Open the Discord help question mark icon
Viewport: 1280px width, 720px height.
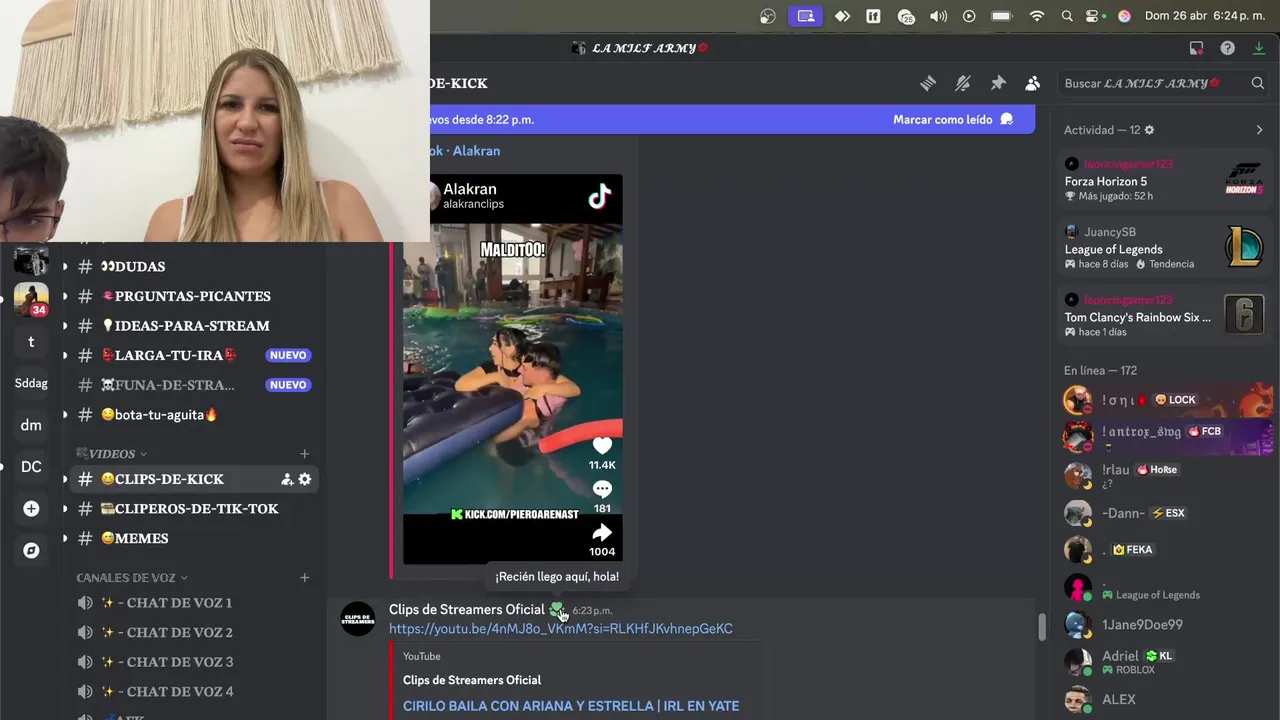click(1227, 48)
